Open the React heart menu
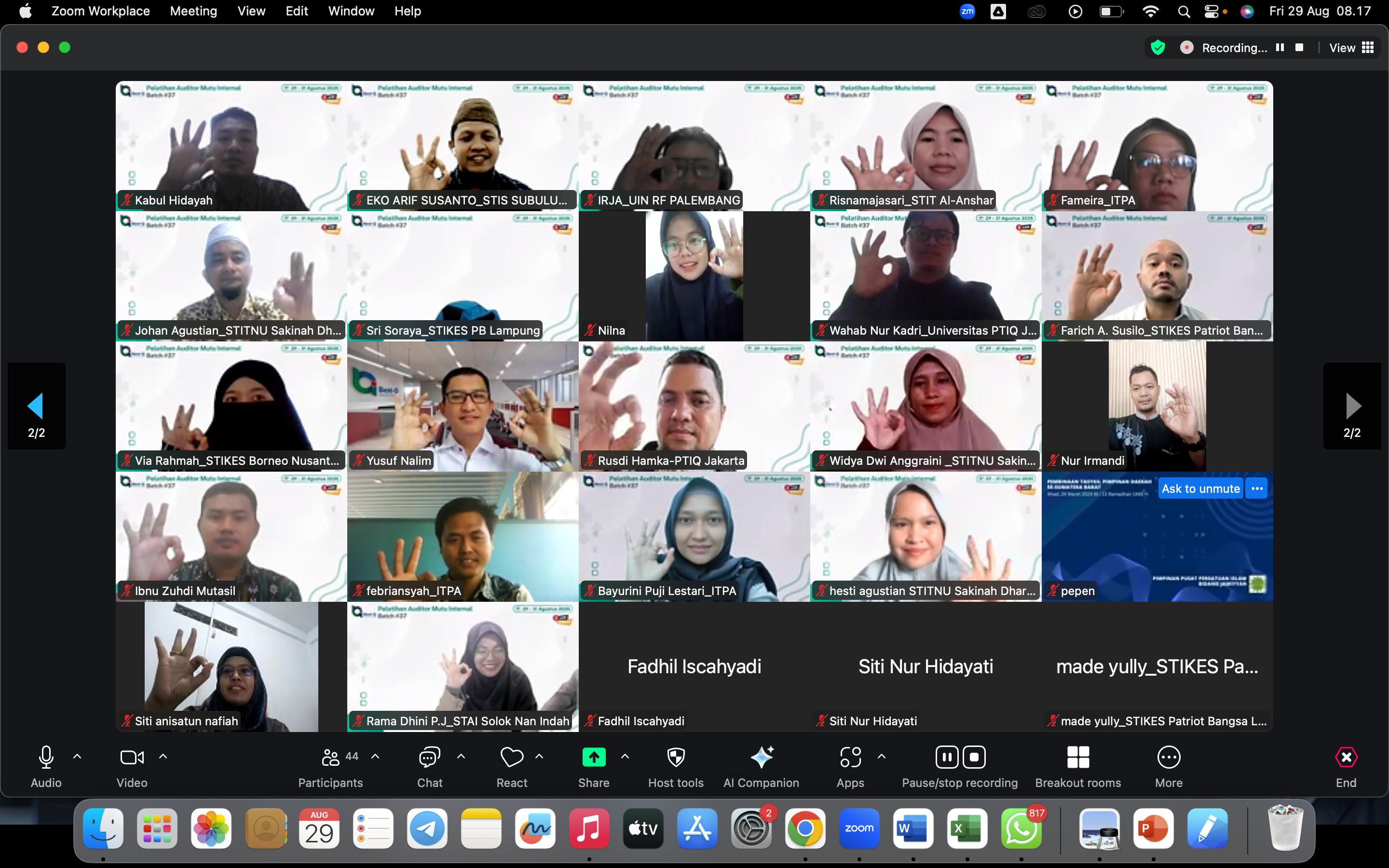 pyautogui.click(x=511, y=766)
